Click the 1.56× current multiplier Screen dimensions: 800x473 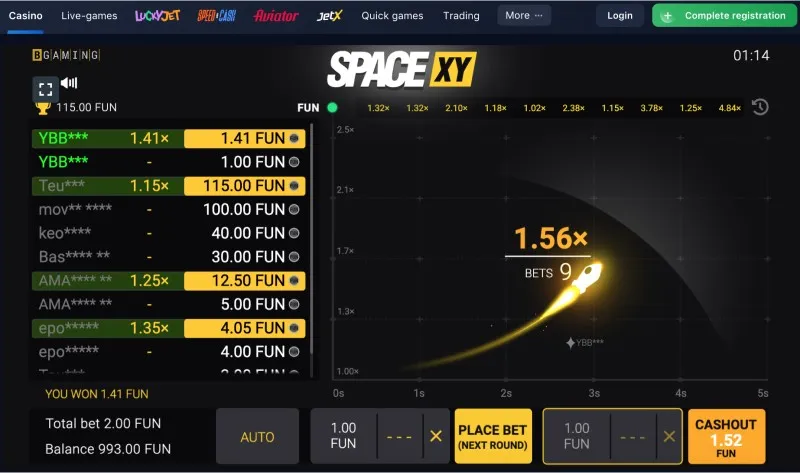pos(551,238)
